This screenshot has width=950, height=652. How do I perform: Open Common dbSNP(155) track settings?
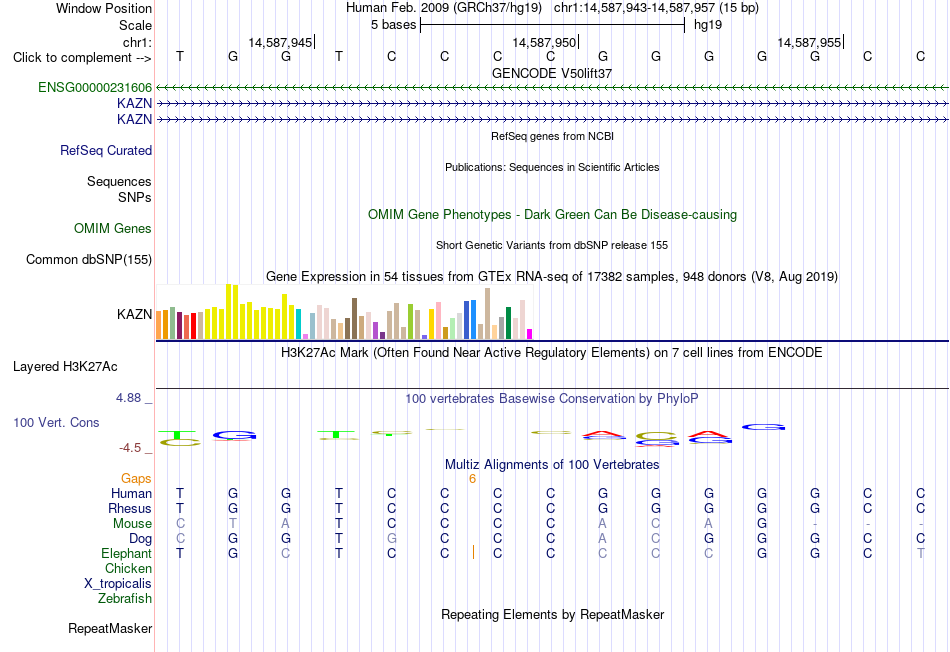[89, 259]
